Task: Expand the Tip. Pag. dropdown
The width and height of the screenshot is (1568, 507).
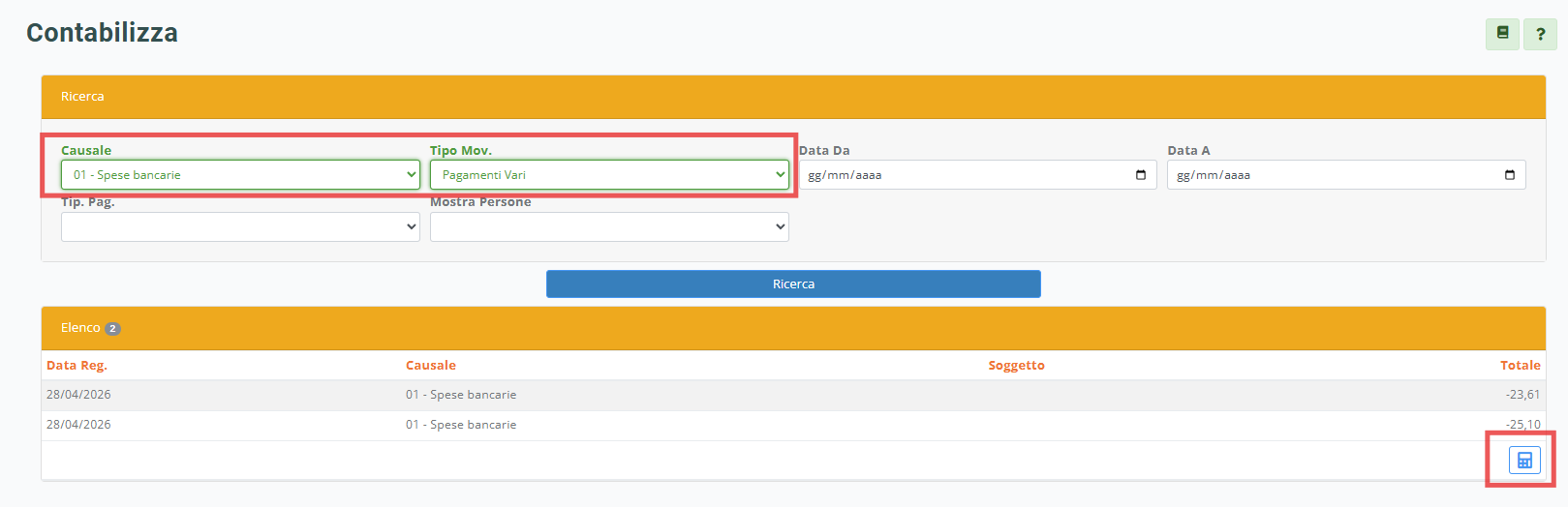Action: [240, 226]
